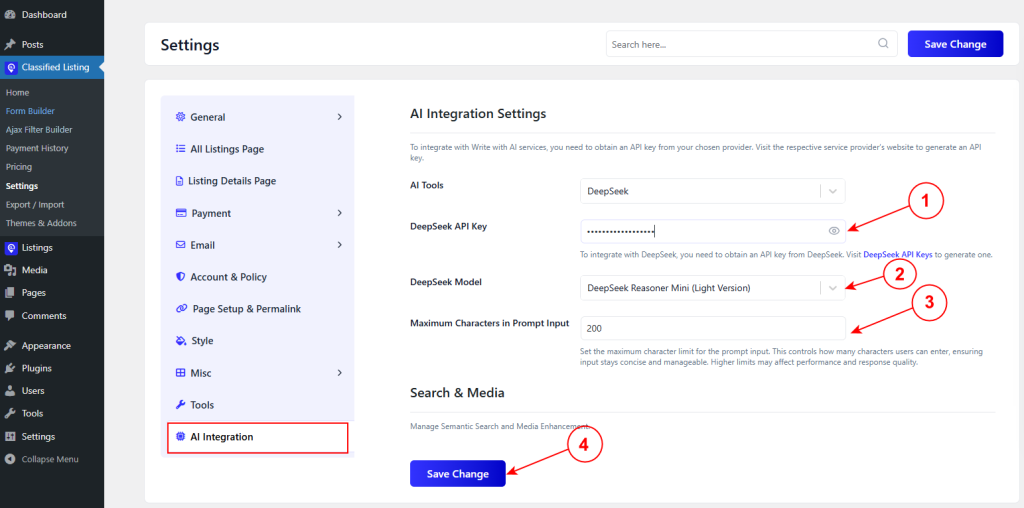Open Themes & Addons submenu item
Screen dimensions: 1024x508
[x=41, y=223]
